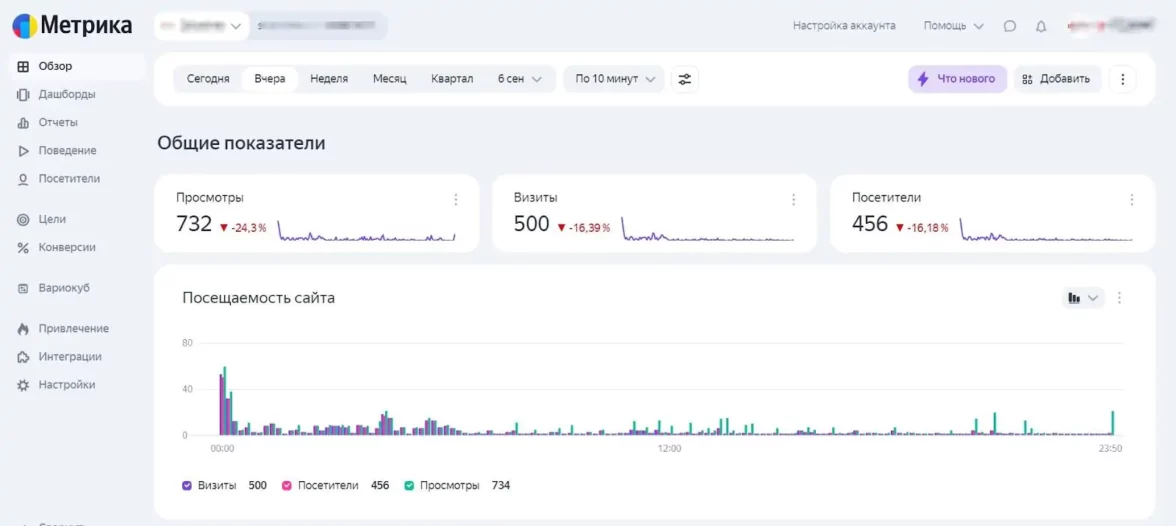The height and width of the screenshot is (526, 1176).
Task: Expand the Помощь help menu
Action: tap(953, 26)
